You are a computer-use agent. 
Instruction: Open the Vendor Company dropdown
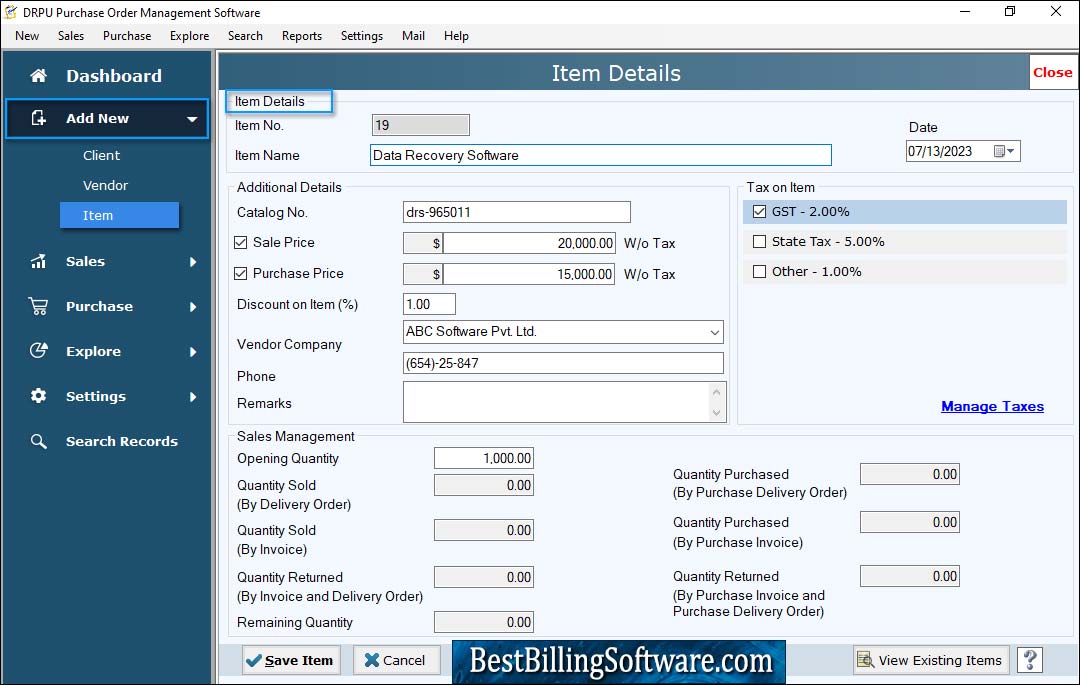tap(714, 333)
